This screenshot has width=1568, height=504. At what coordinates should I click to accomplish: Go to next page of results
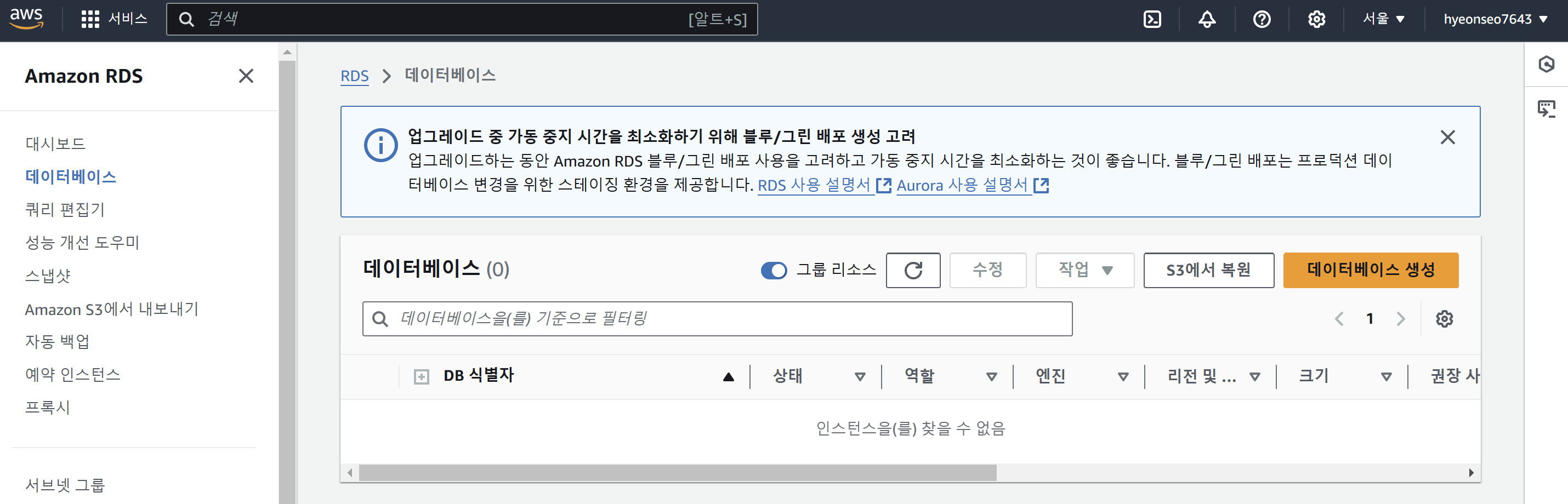click(x=1401, y=319)
